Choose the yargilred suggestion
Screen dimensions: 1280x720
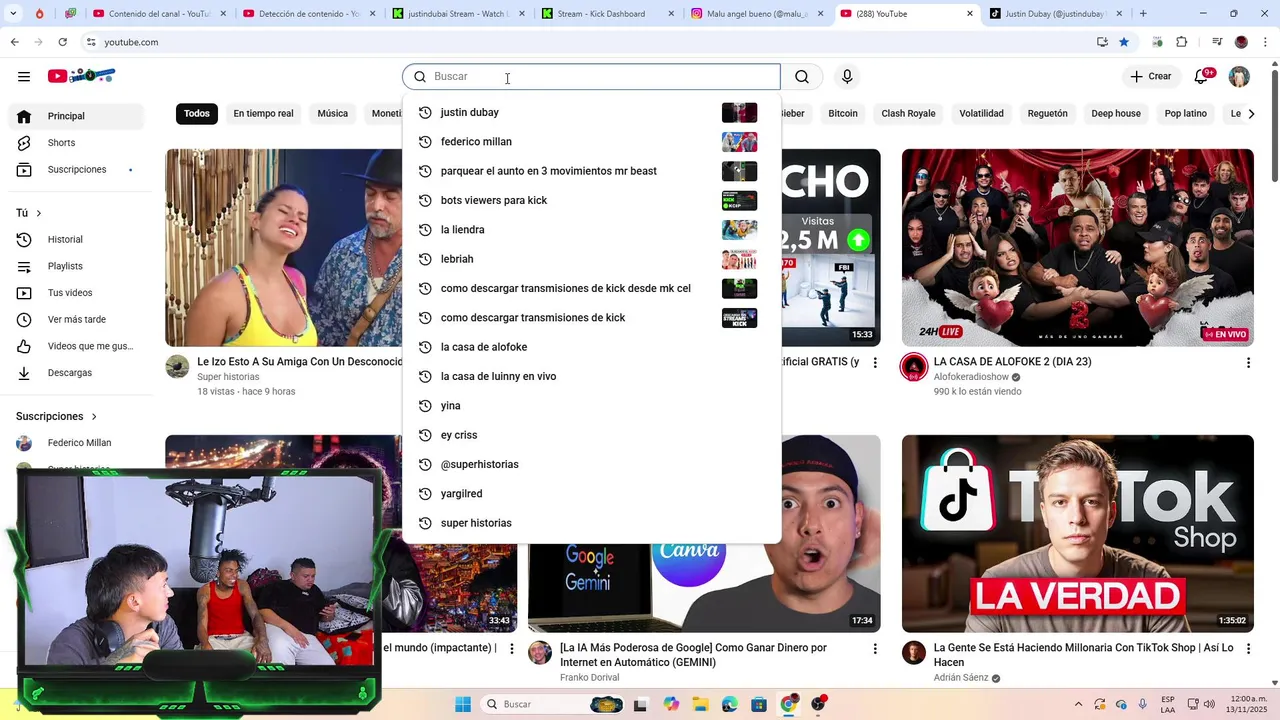coord(591,494)
